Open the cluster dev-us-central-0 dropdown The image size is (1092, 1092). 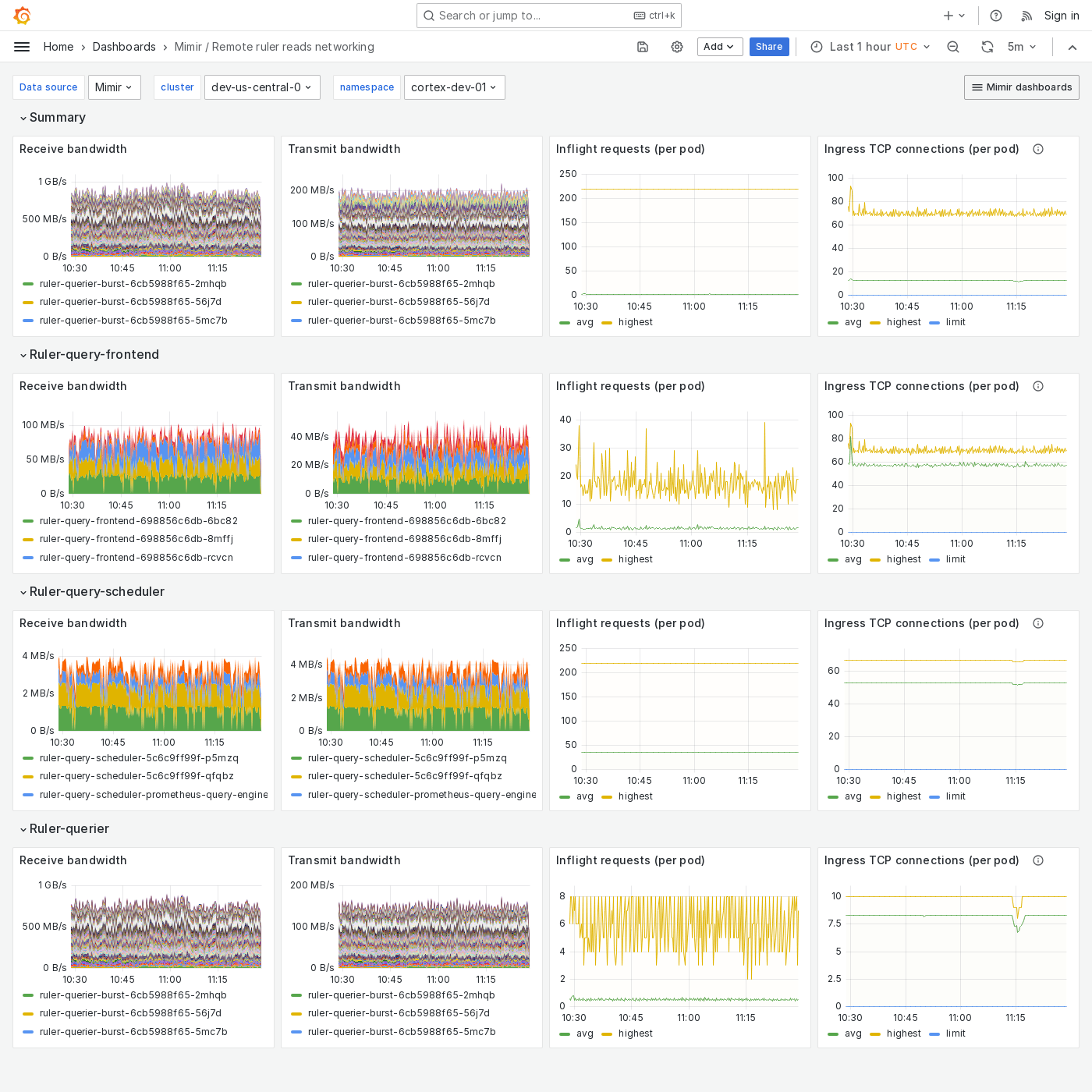262,87
